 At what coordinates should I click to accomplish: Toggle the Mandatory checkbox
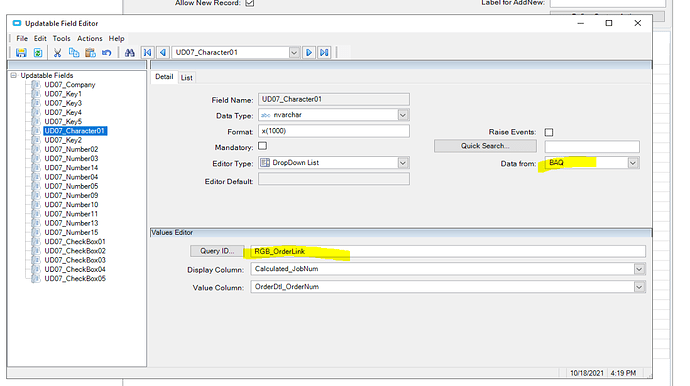coord(263,146)
